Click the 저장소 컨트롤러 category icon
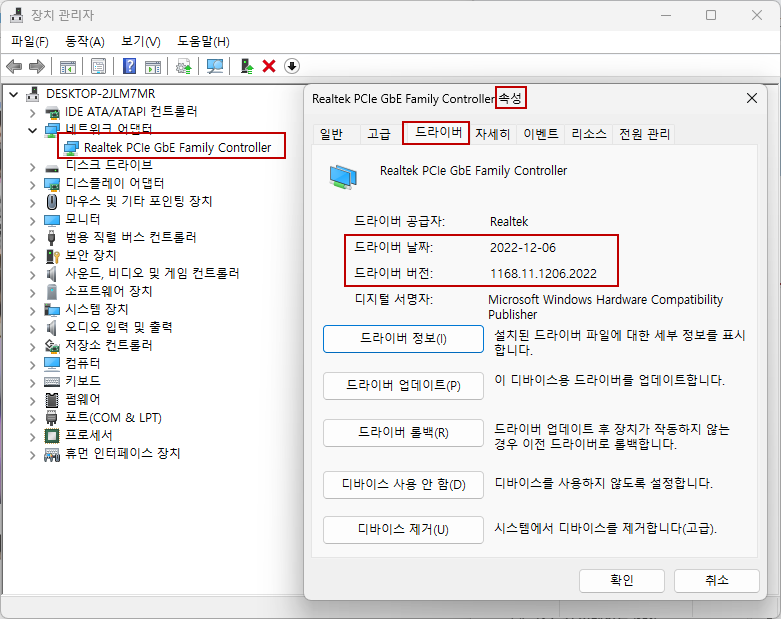The image size is (781, 619). [52, 345]
